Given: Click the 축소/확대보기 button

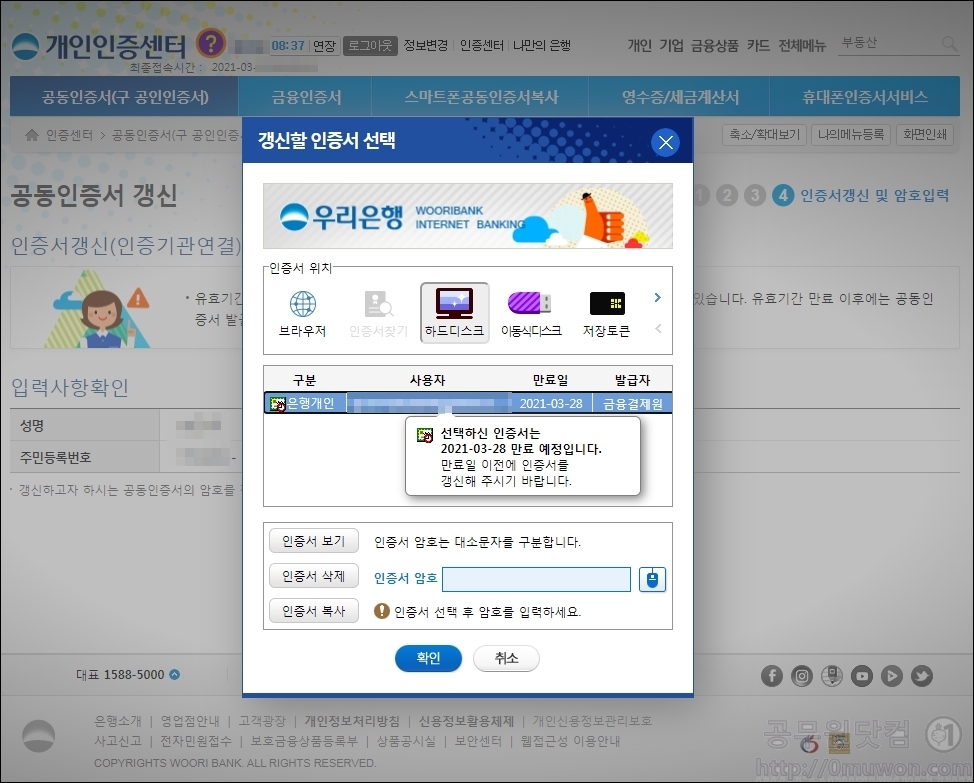Looking at the screenshot, I should 764,135.
